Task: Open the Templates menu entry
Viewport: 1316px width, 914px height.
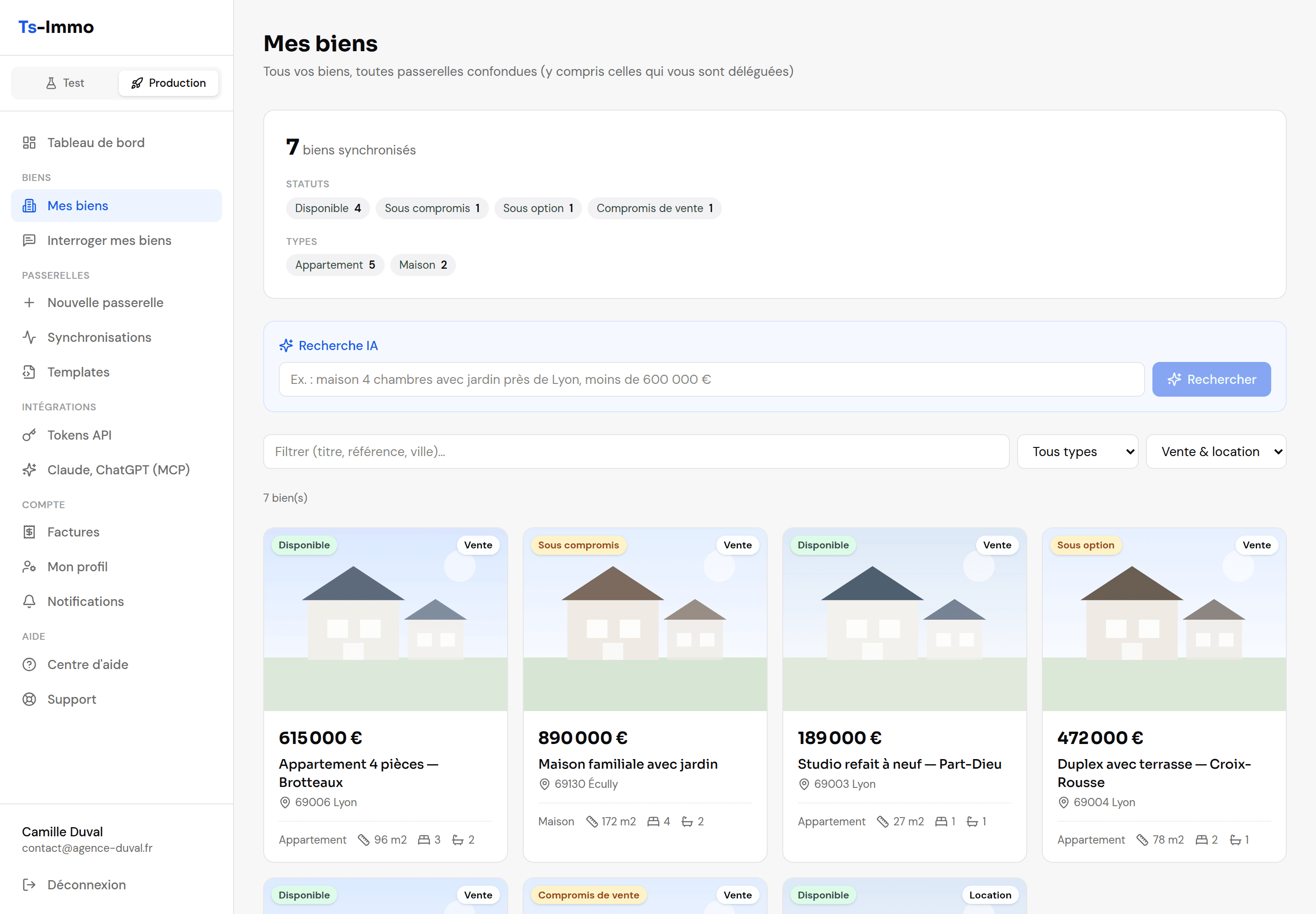Action: (x=116, y=372)
